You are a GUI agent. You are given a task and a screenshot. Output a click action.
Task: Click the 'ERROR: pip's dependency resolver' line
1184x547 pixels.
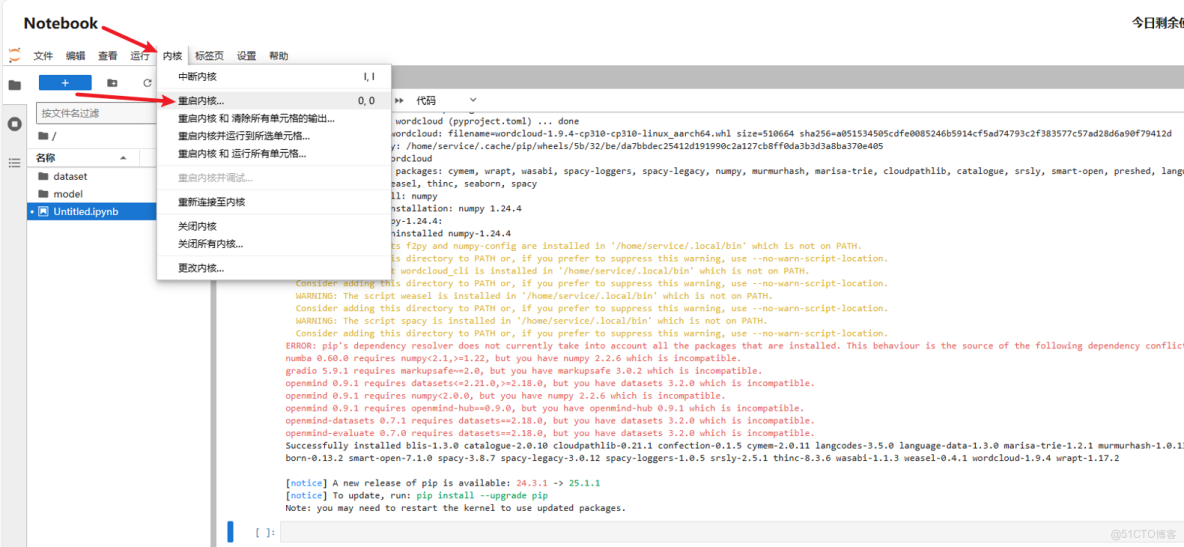coord(734,345)
